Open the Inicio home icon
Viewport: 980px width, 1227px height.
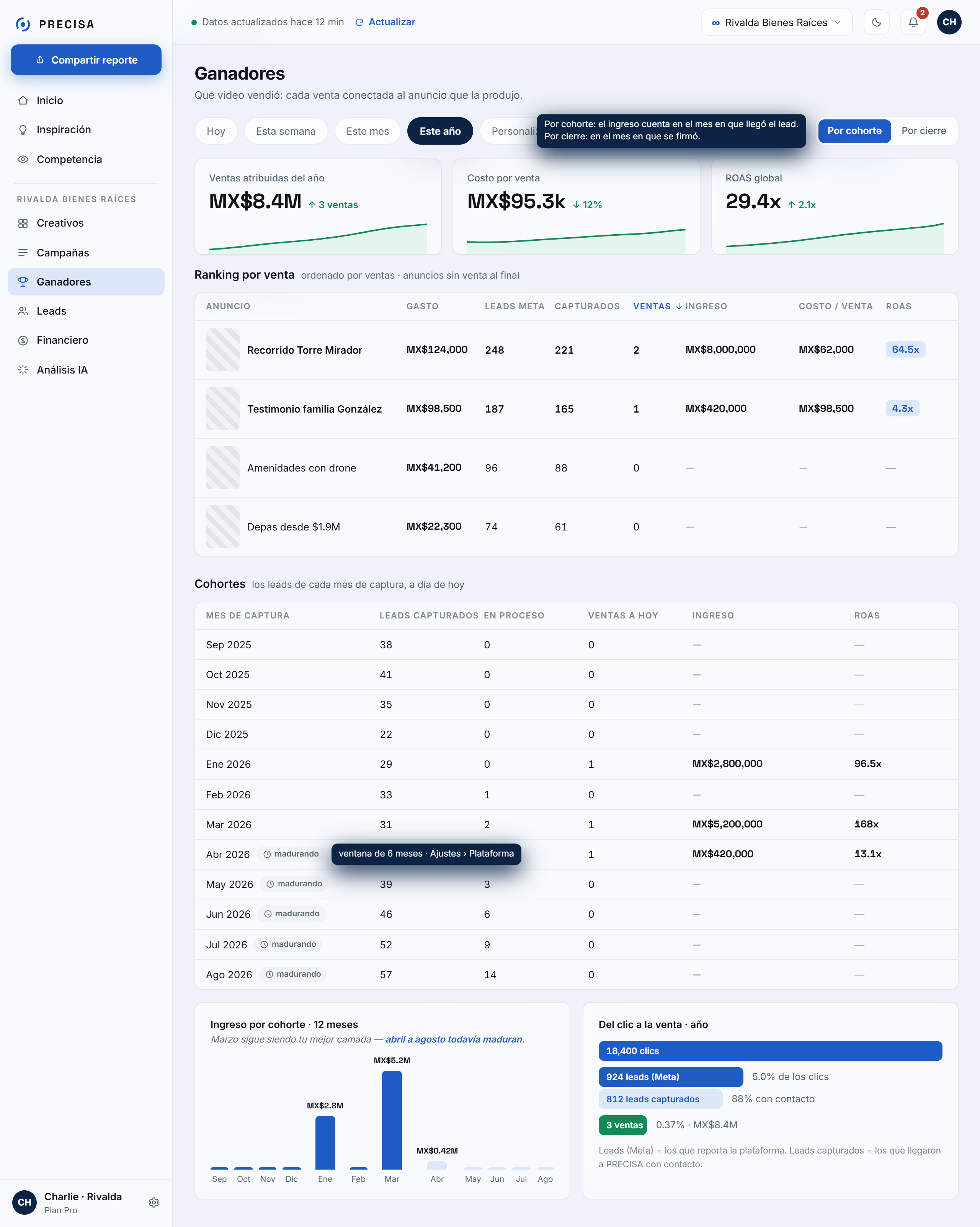23,100
